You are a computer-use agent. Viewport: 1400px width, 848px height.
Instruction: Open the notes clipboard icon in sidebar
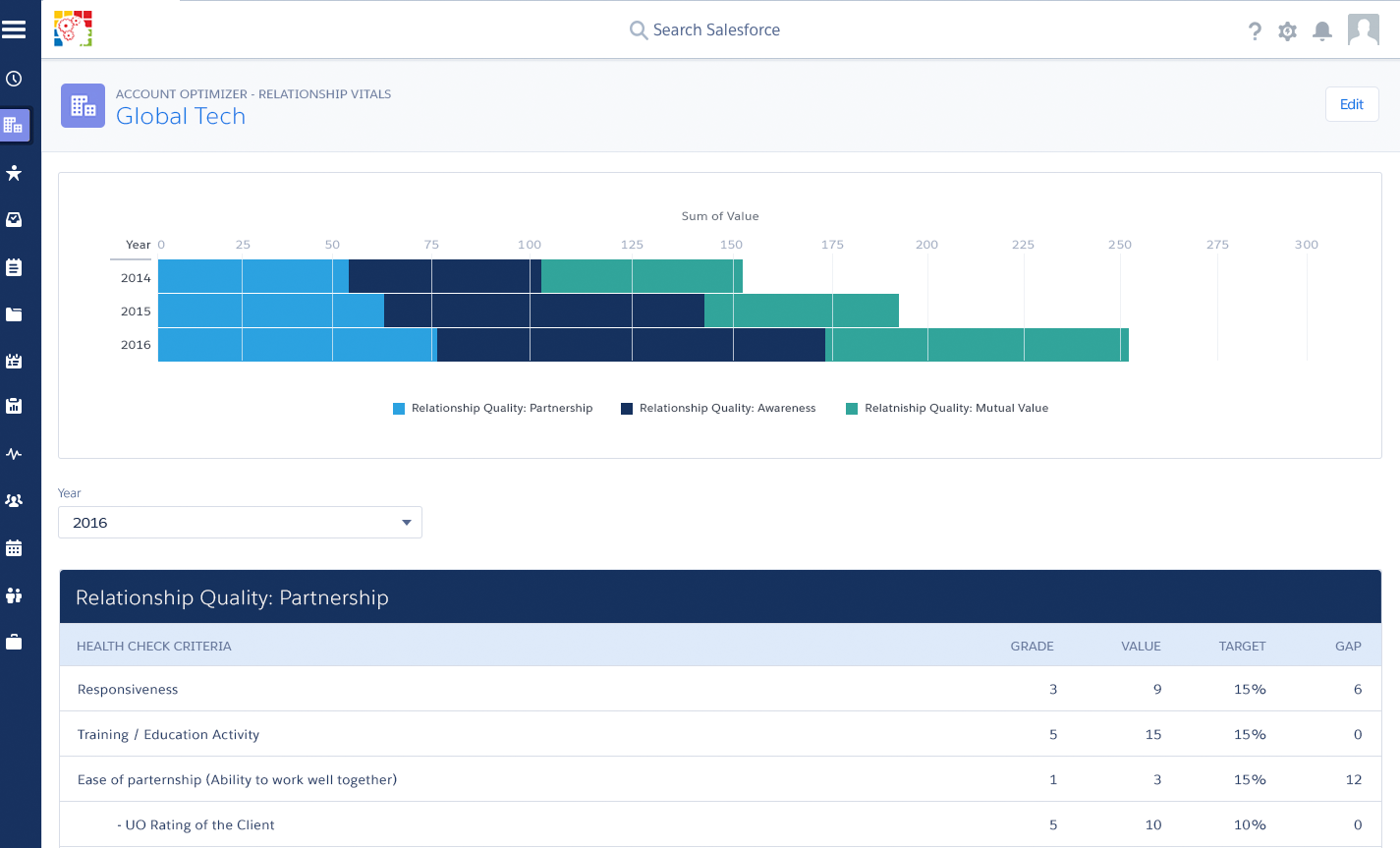[15, 266]
